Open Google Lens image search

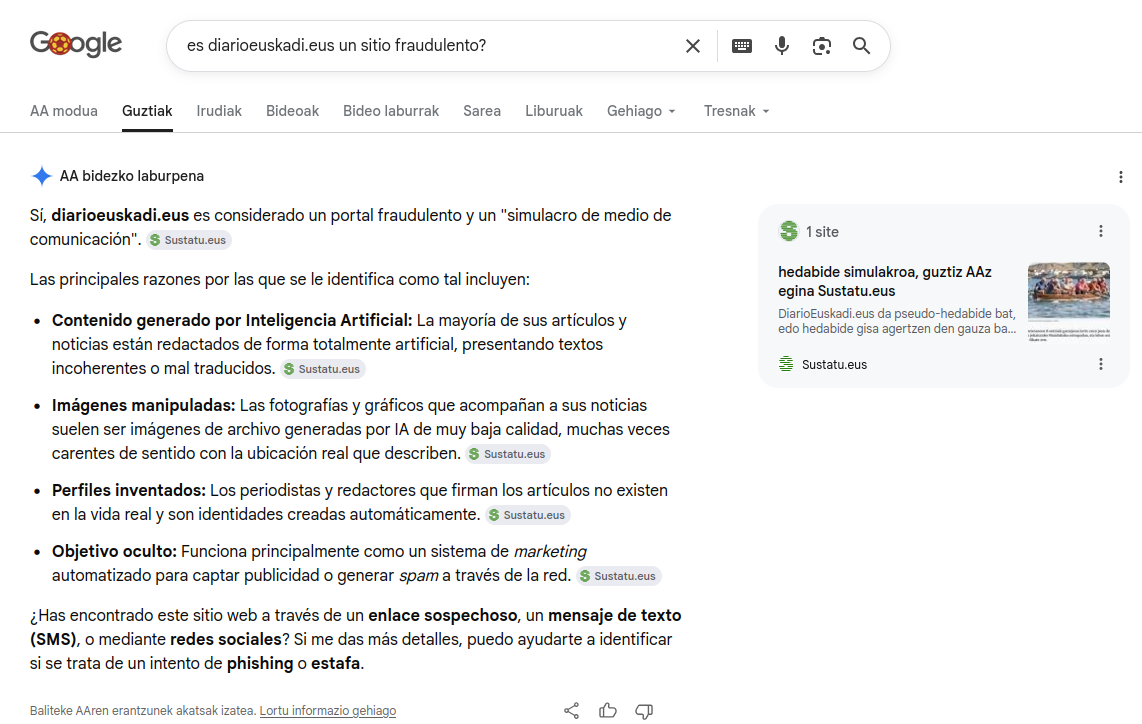click(822, 46)
